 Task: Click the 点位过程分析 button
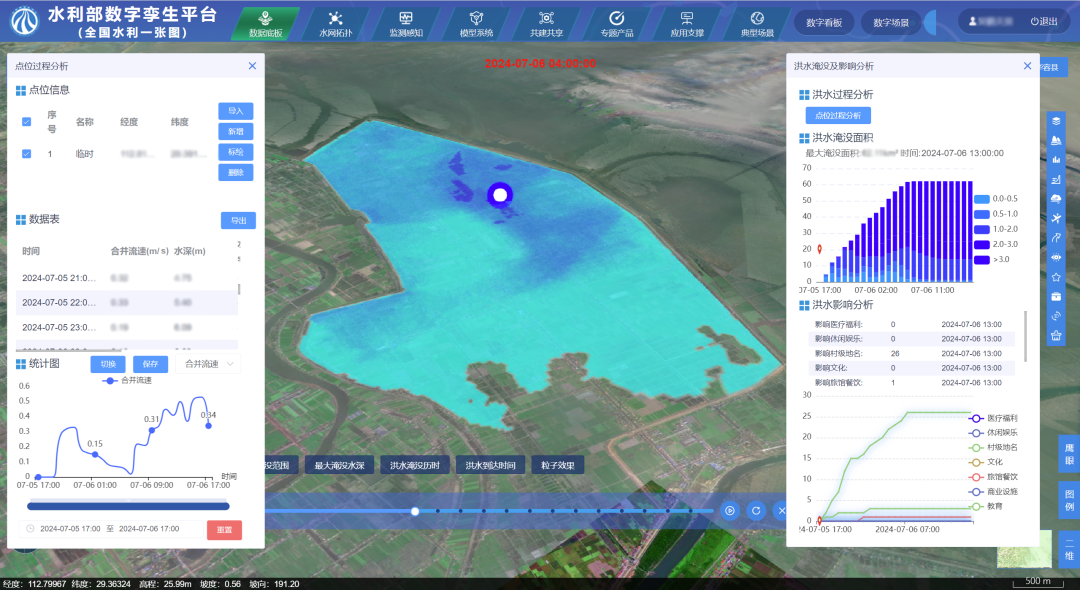coord(838,116)
